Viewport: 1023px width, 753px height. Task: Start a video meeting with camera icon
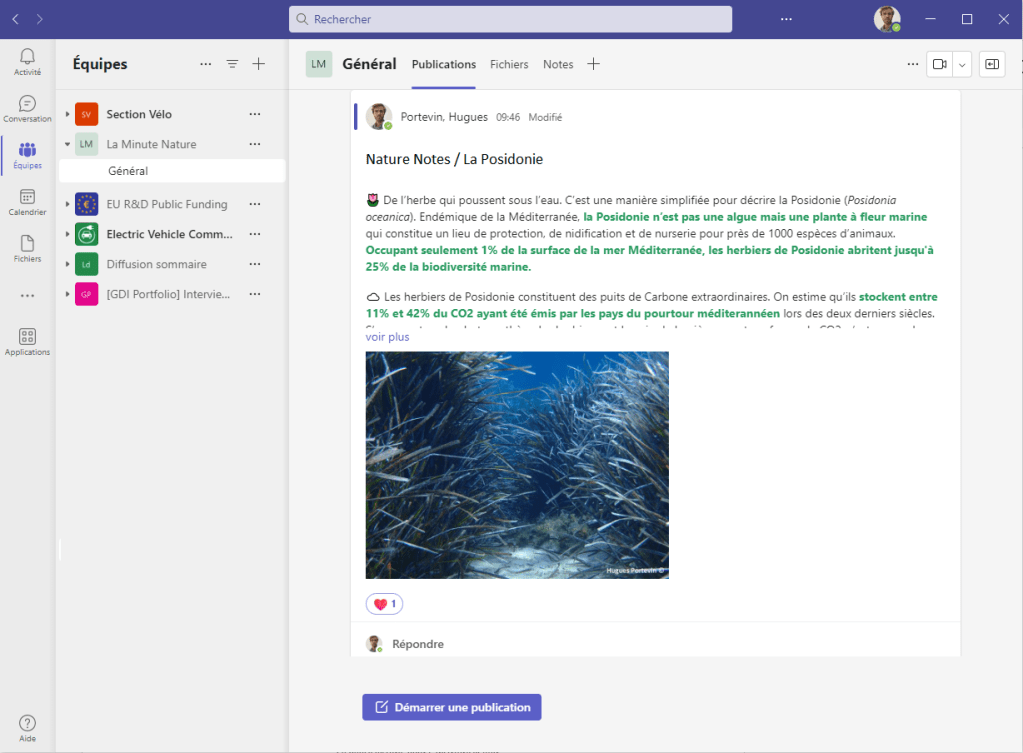(x=939, y=64)
